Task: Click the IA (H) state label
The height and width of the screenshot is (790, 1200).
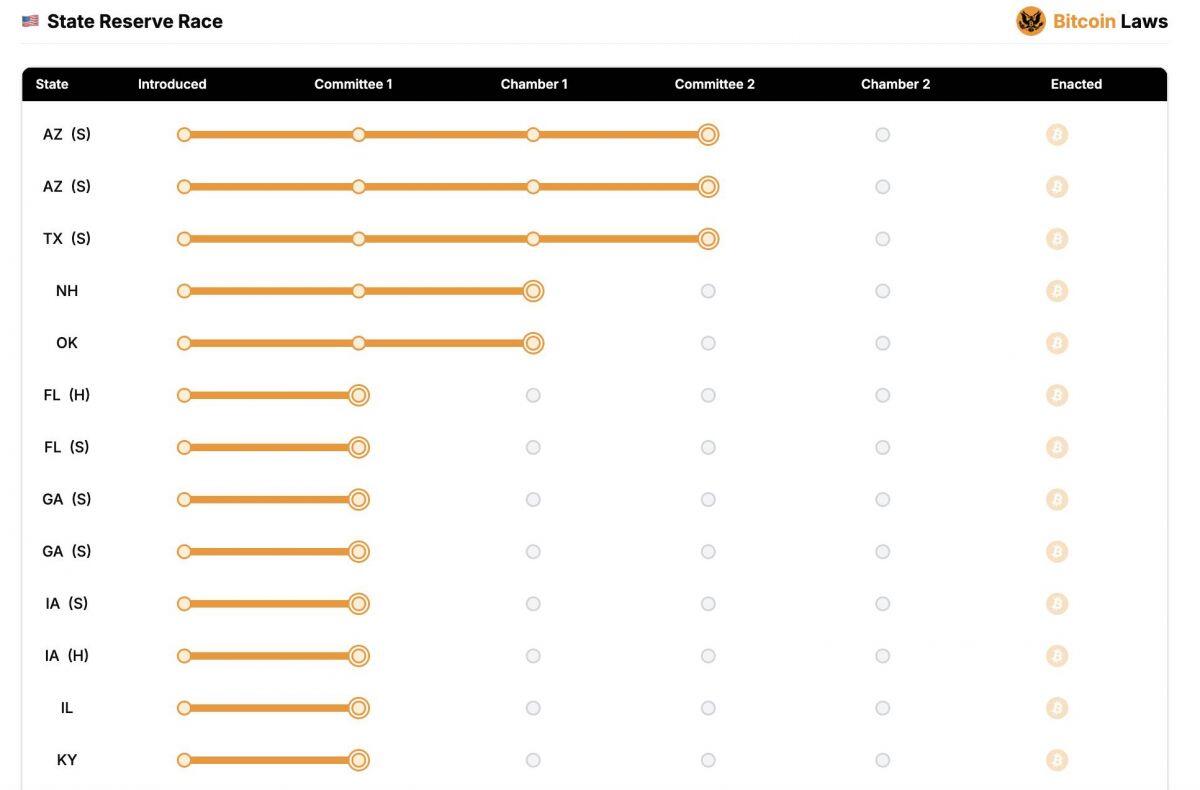Action: click(67, 656)
